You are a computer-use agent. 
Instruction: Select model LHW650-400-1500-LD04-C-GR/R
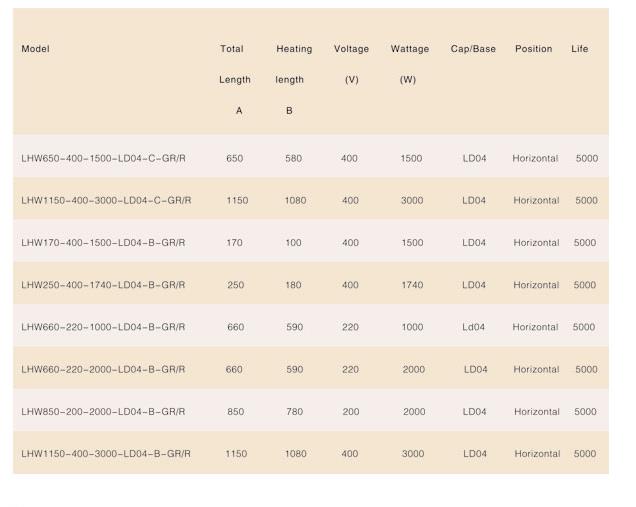pos(103,158)
